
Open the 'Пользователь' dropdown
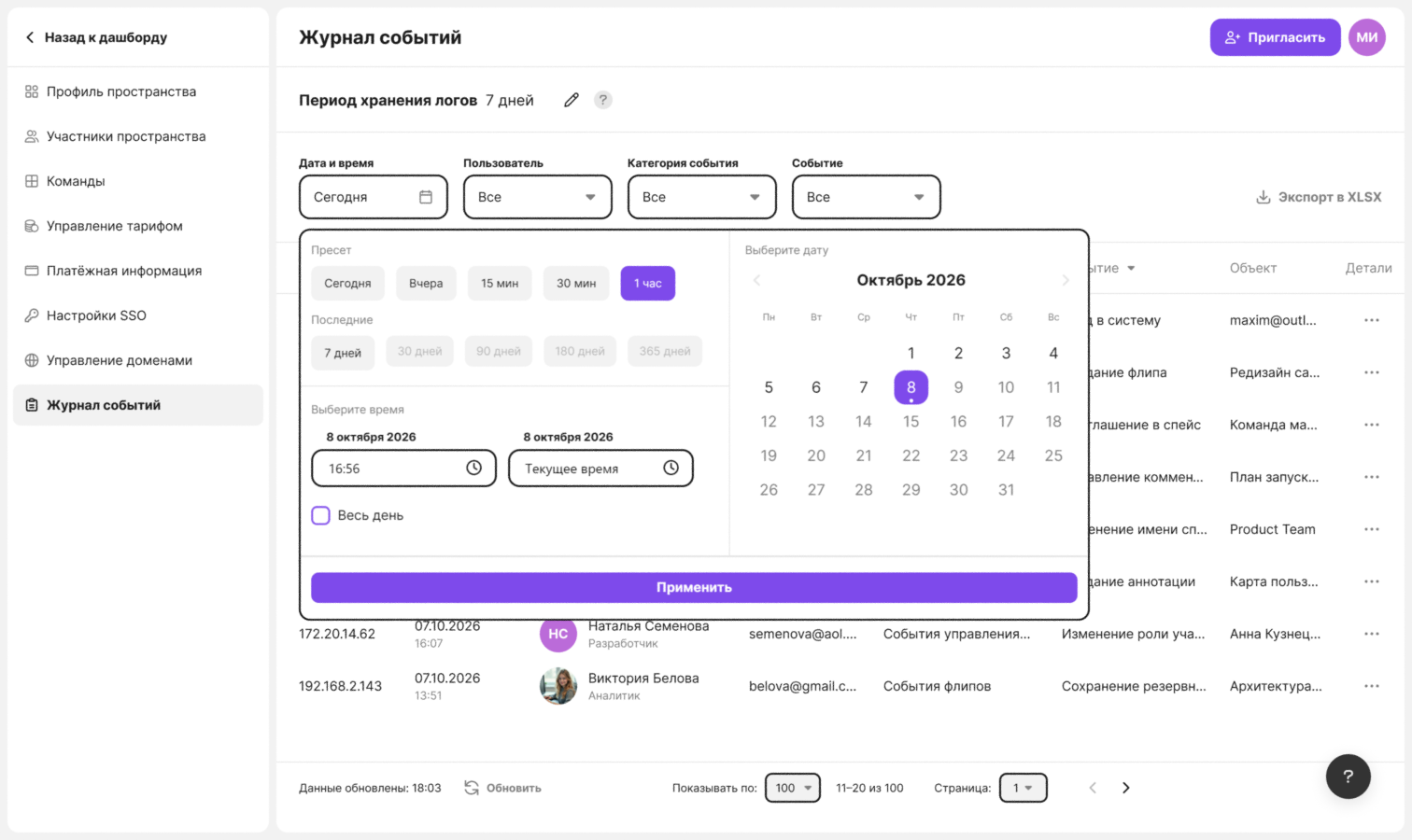(538, 197)
